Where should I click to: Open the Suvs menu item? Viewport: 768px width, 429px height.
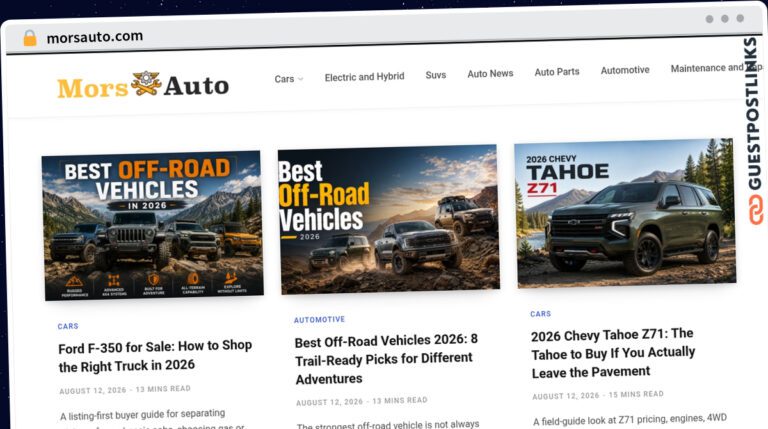435,75
